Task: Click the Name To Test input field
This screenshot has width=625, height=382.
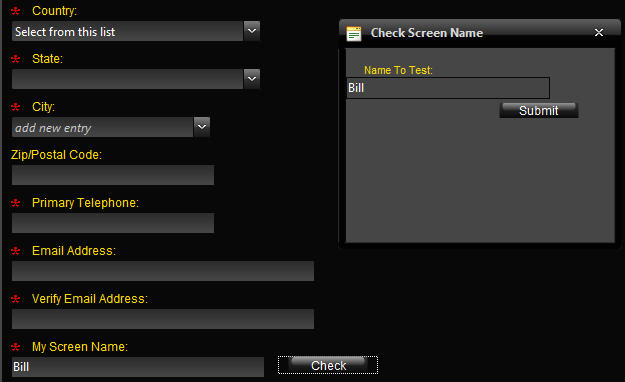Action: pyautogui.click(x=448, y=88)
